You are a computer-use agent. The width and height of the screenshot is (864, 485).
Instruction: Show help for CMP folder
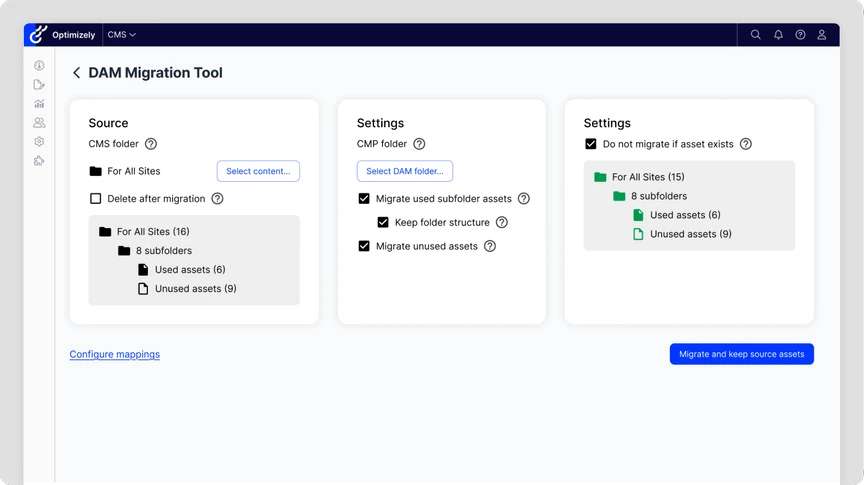pos(419,144)
